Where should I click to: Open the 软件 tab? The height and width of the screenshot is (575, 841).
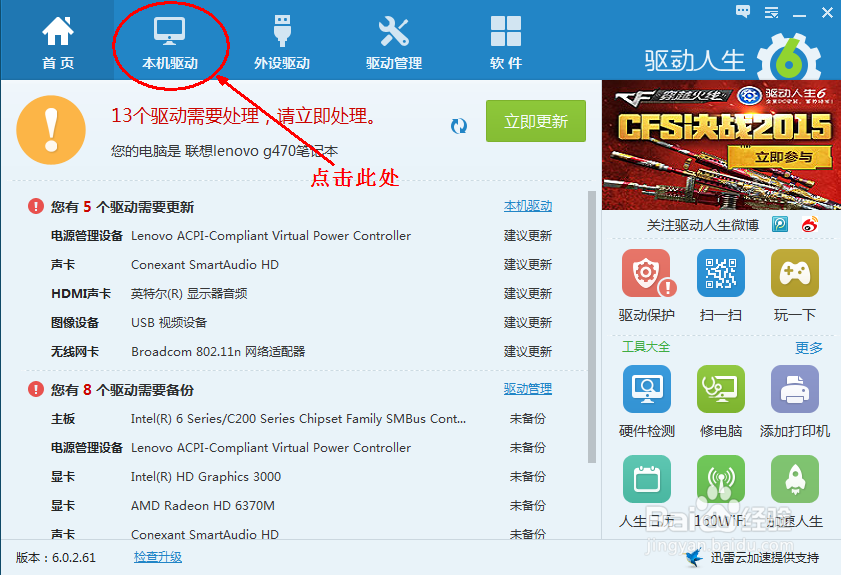coord(505,43)
